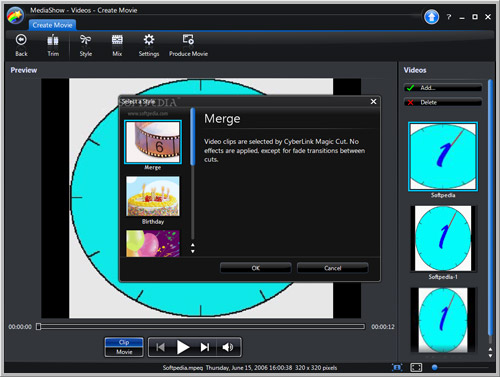Click the preview timeline seek bar

click(x=202, y=327)
